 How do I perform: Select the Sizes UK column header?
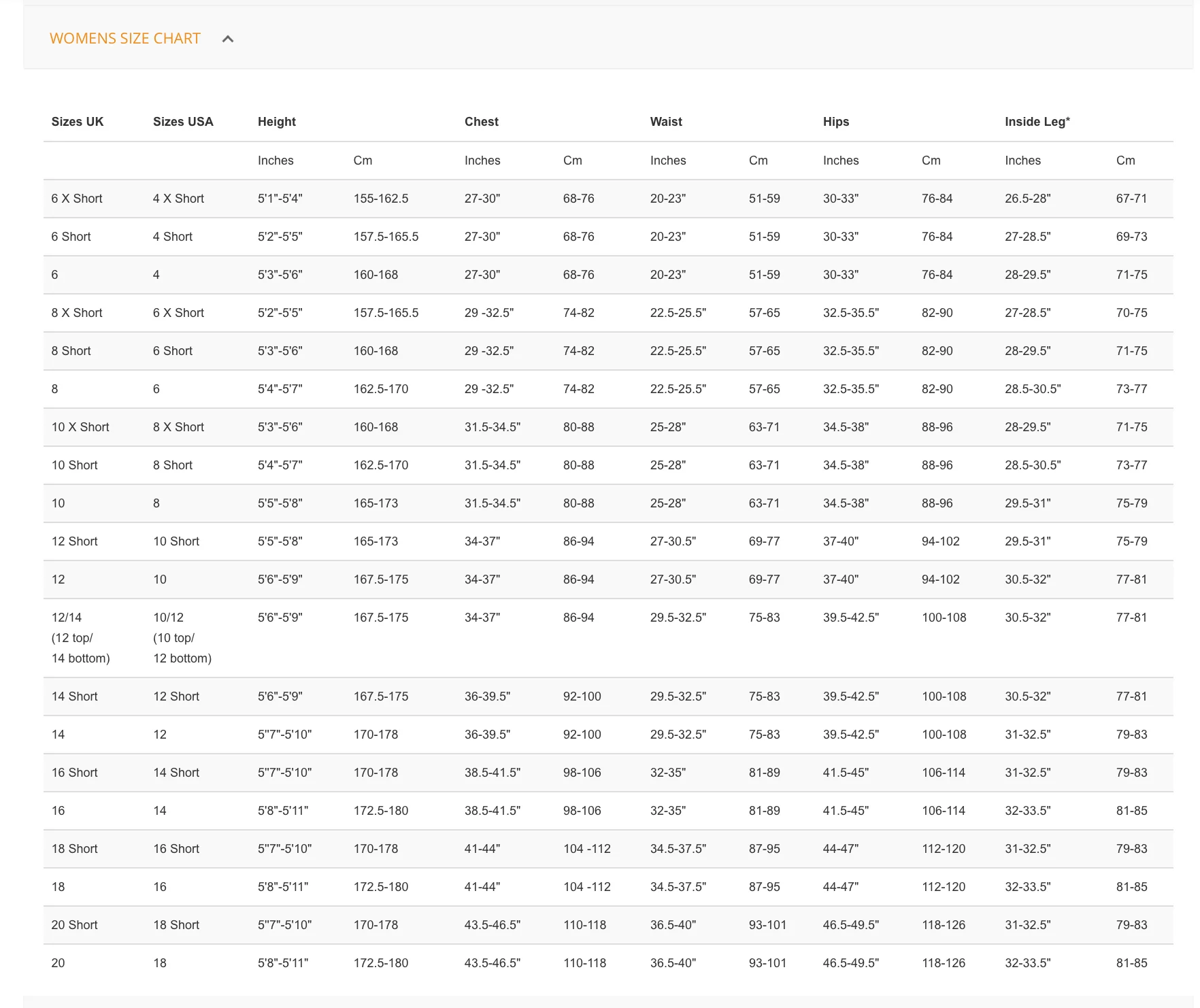pos(78,122)
